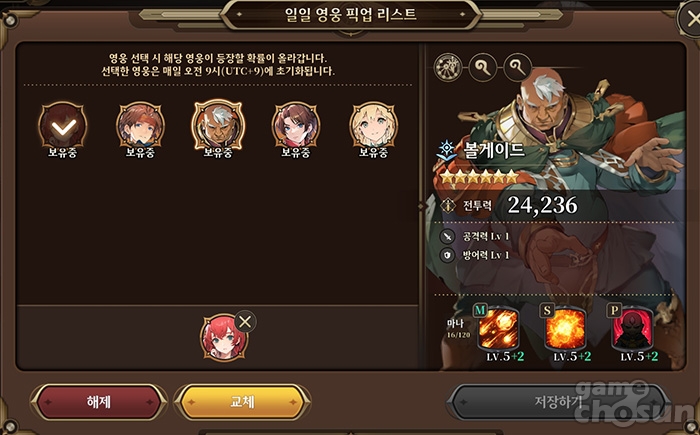Click the 해제 release button

coord(99,402)
